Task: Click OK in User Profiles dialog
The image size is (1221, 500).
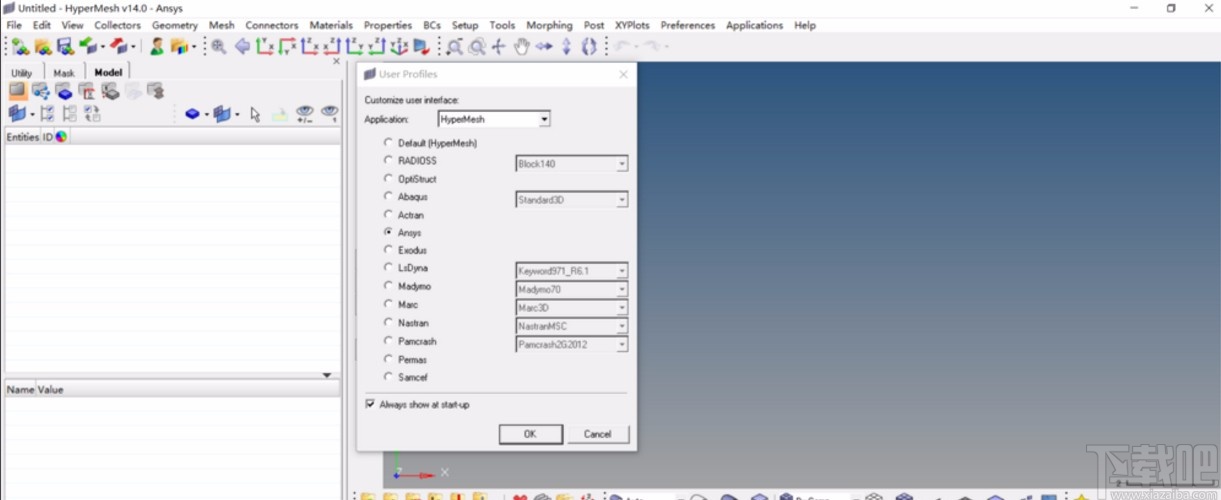Action: pos(530,434)
